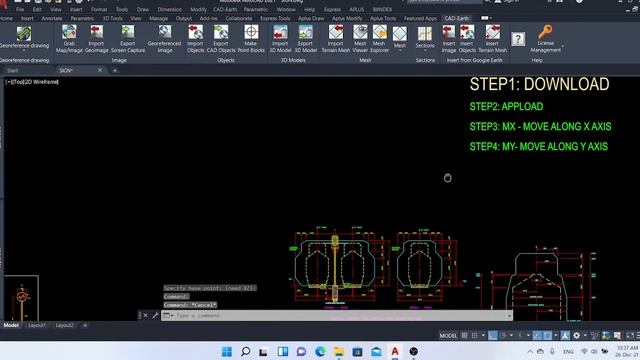
Task: Toggle the drawing grid display
Action: 464,336
